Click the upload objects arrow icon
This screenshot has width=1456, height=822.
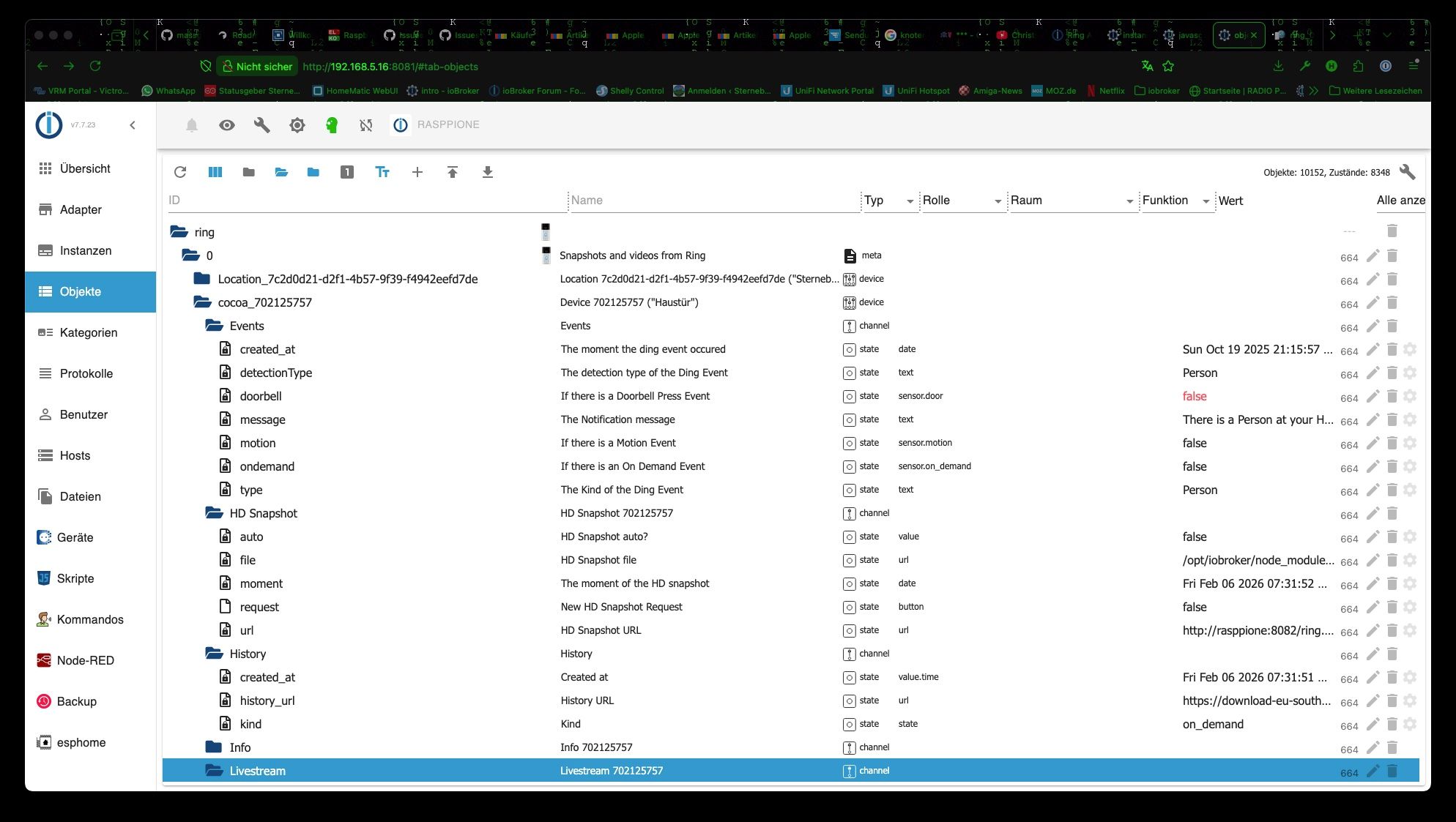point(452,172)
